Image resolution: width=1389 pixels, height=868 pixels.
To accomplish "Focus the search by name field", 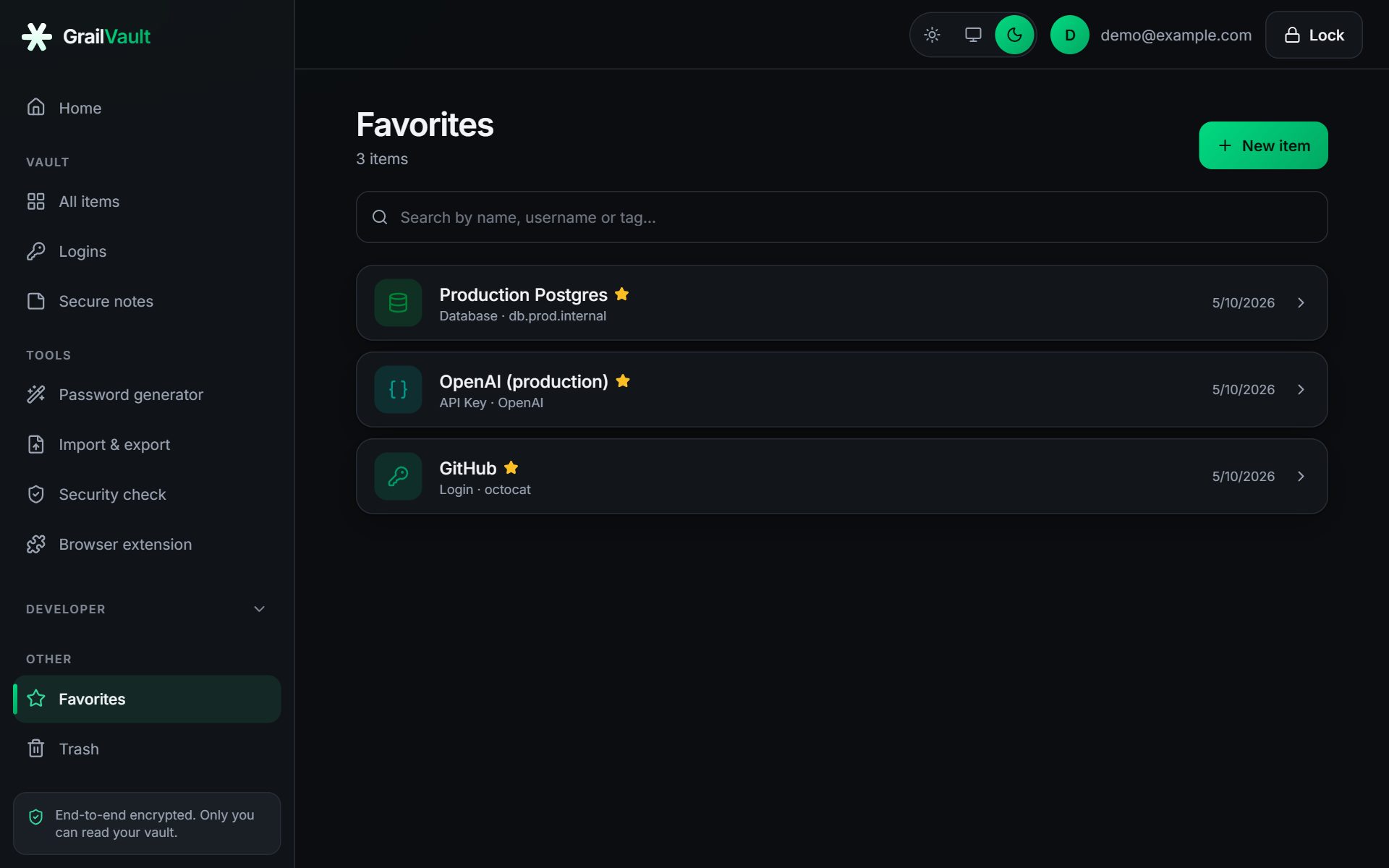I will pyautogui.click(x=841, y=217).
